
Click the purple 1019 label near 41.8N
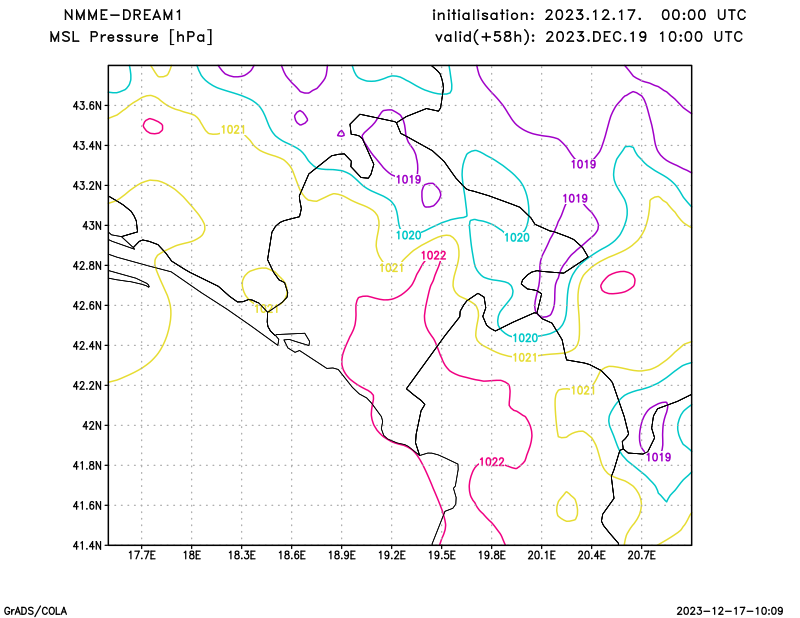click(x=659, y=457)
